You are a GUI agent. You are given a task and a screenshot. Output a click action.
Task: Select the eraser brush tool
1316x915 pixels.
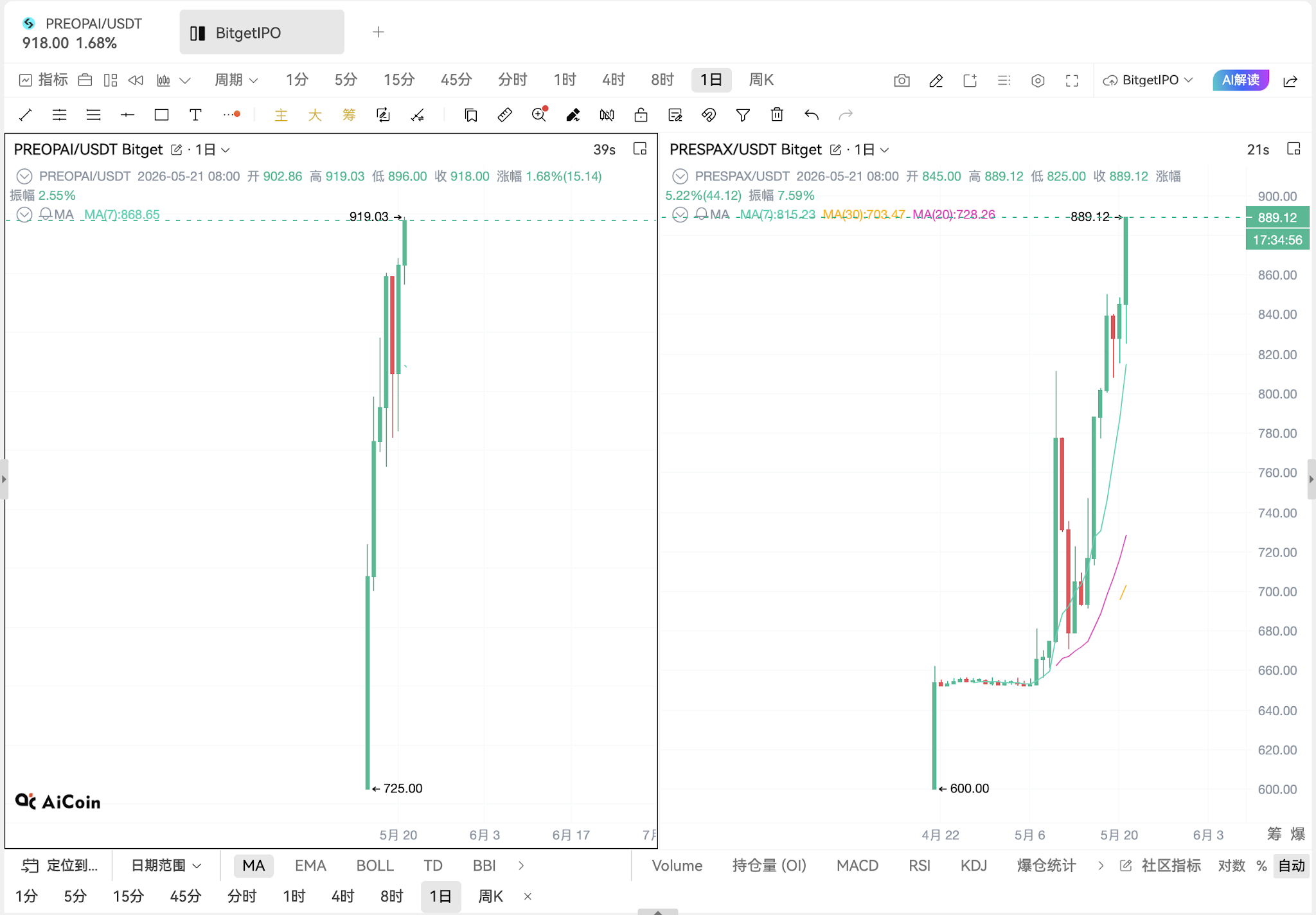(573, 115)
